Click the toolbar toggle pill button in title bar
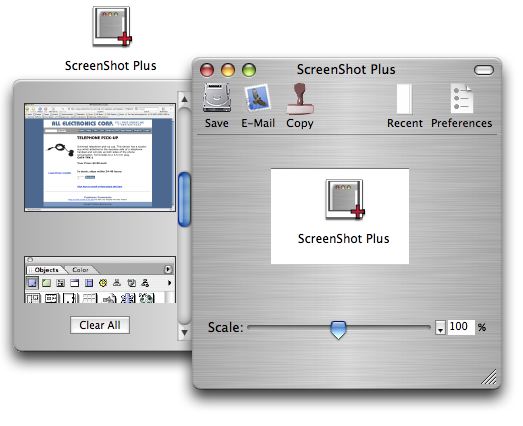This screenshot has width=523, height=426. click(484, 70)
